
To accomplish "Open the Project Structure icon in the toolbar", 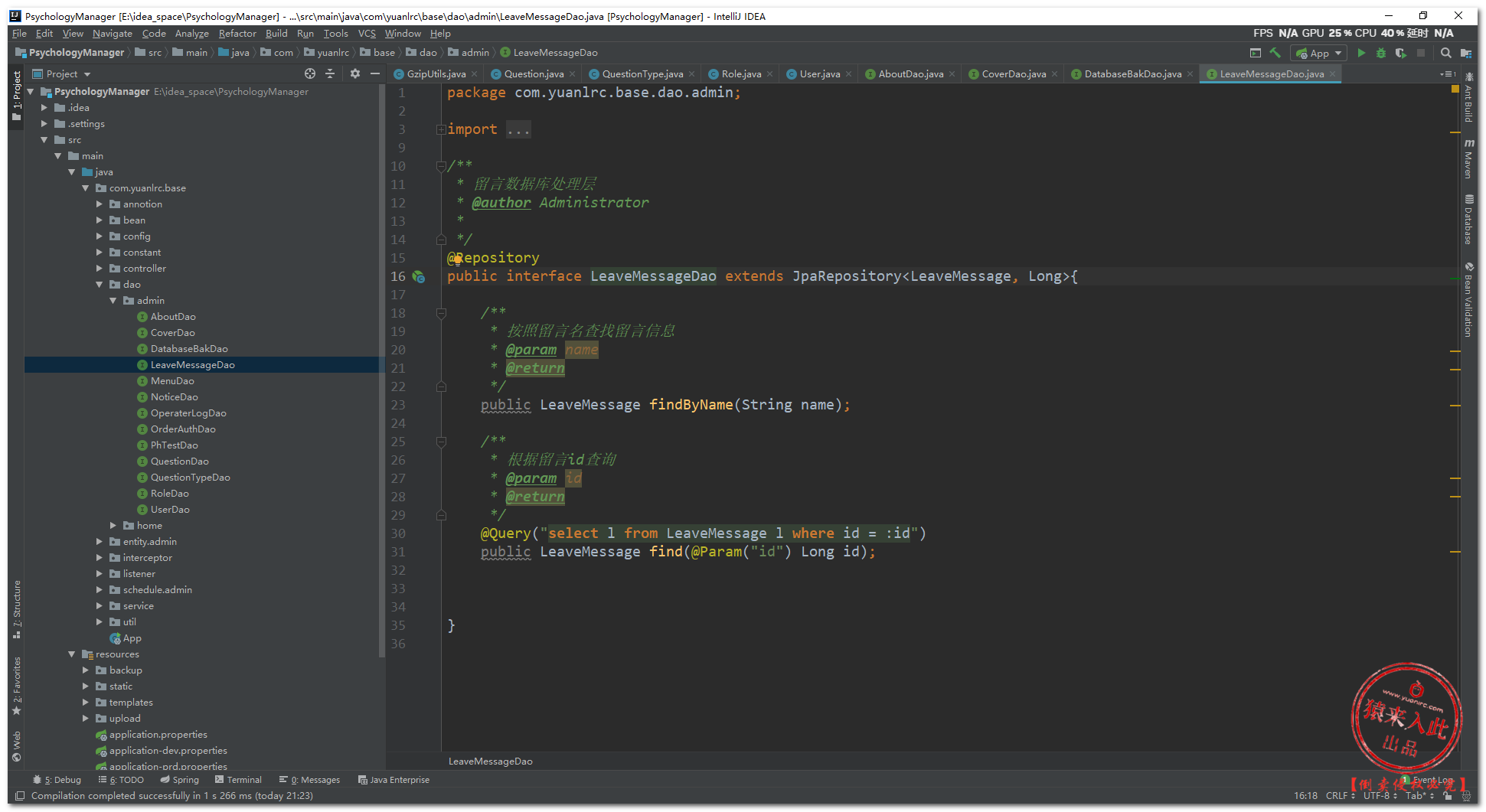I will tap(1466, 53).
